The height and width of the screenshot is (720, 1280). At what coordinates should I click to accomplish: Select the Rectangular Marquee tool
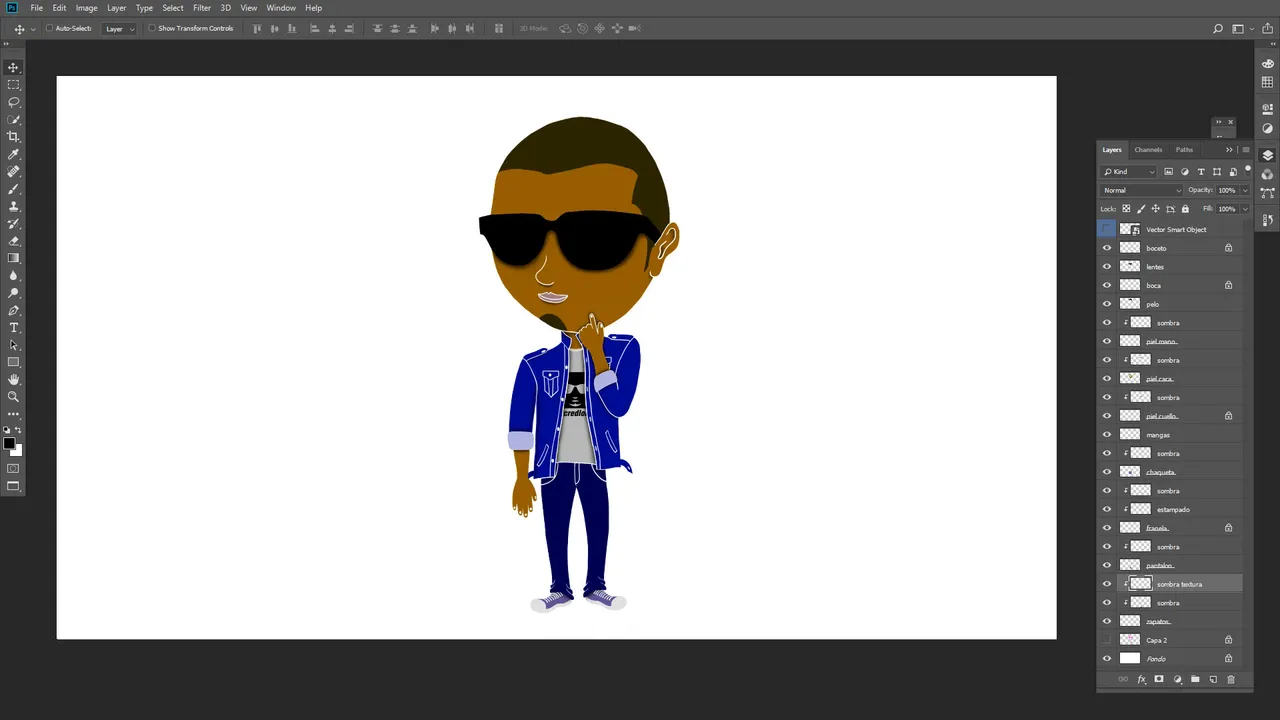click(13, 85)
